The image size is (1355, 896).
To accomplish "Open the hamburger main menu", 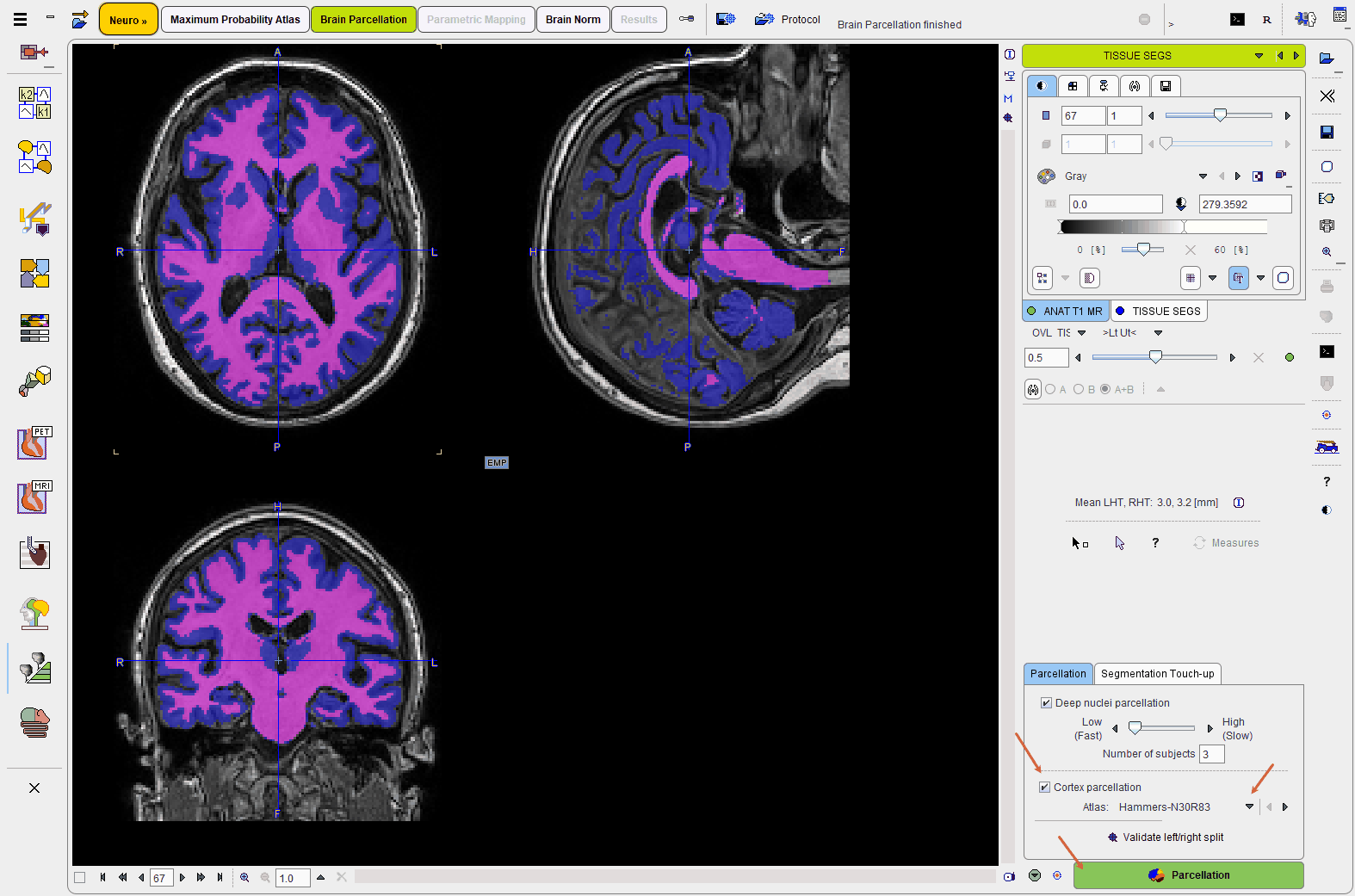I will pyautogui.click(x=21, y=19).
